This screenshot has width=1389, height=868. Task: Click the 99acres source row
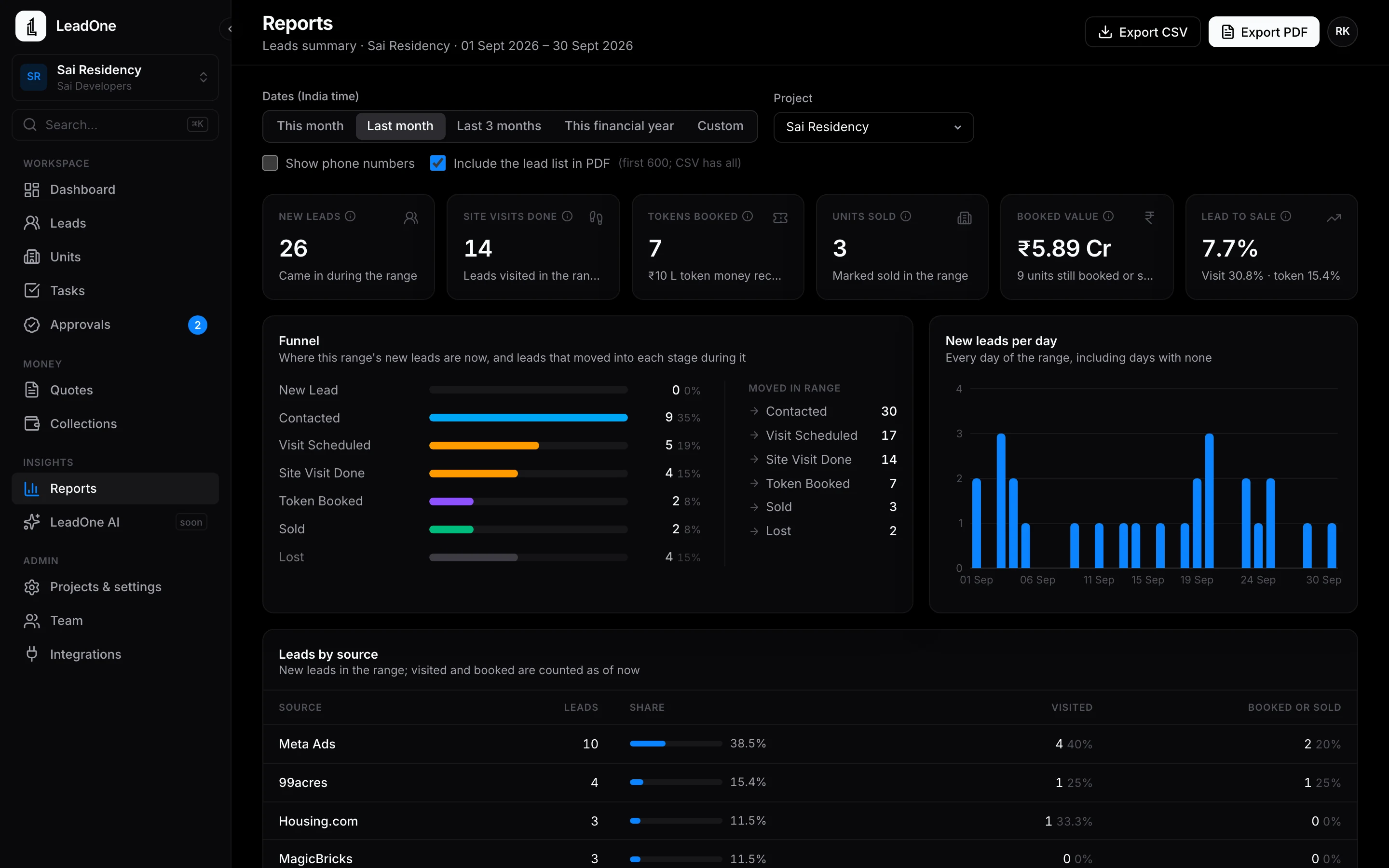[x=809, y=783]
